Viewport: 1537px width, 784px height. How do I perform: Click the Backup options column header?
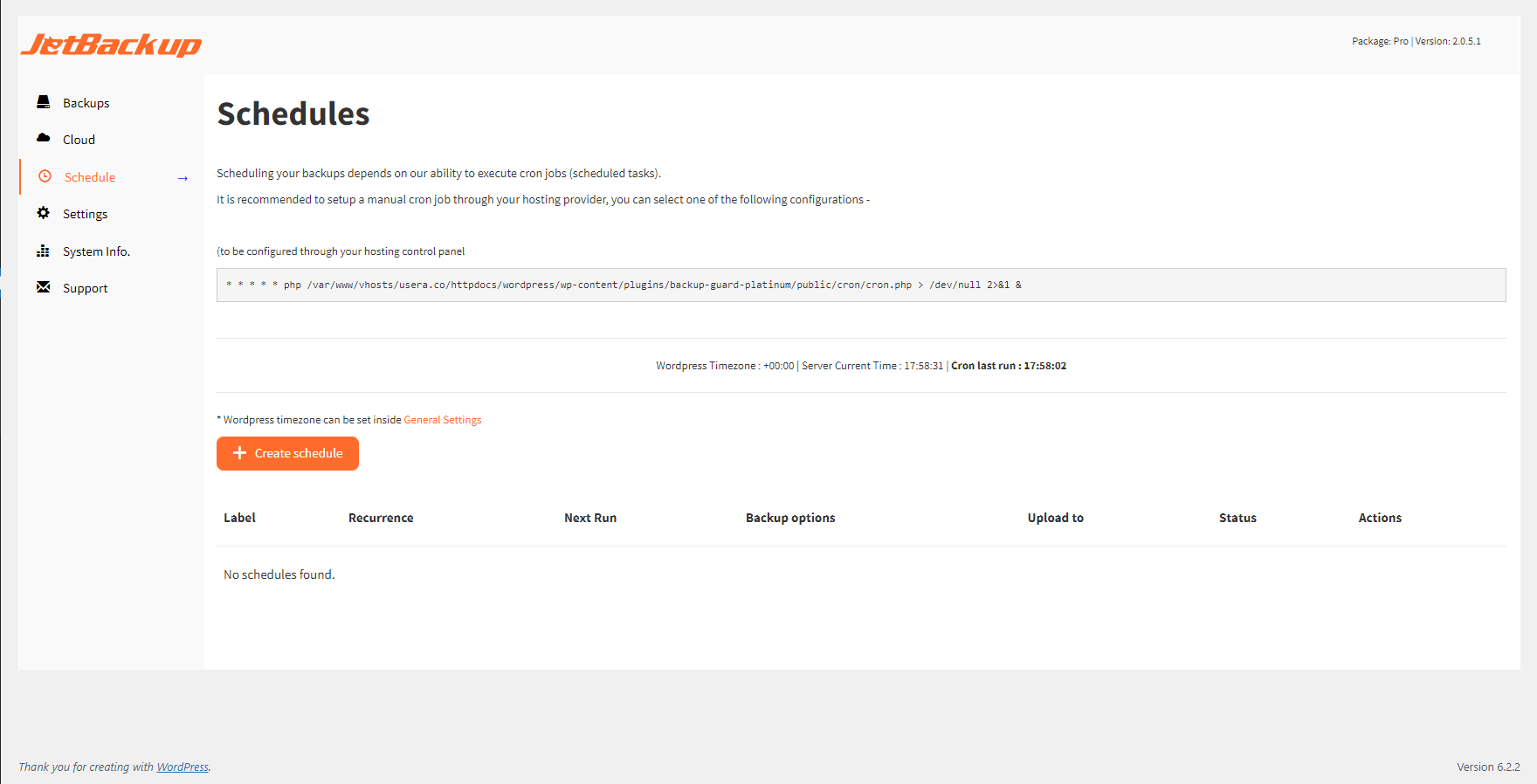pyautogui.click(x=790, y=518)
